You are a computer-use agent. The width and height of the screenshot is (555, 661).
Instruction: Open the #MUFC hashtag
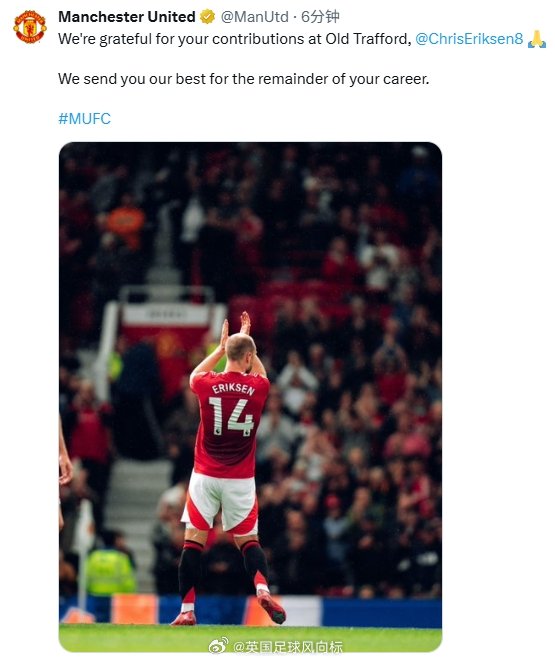pos(84,118)
